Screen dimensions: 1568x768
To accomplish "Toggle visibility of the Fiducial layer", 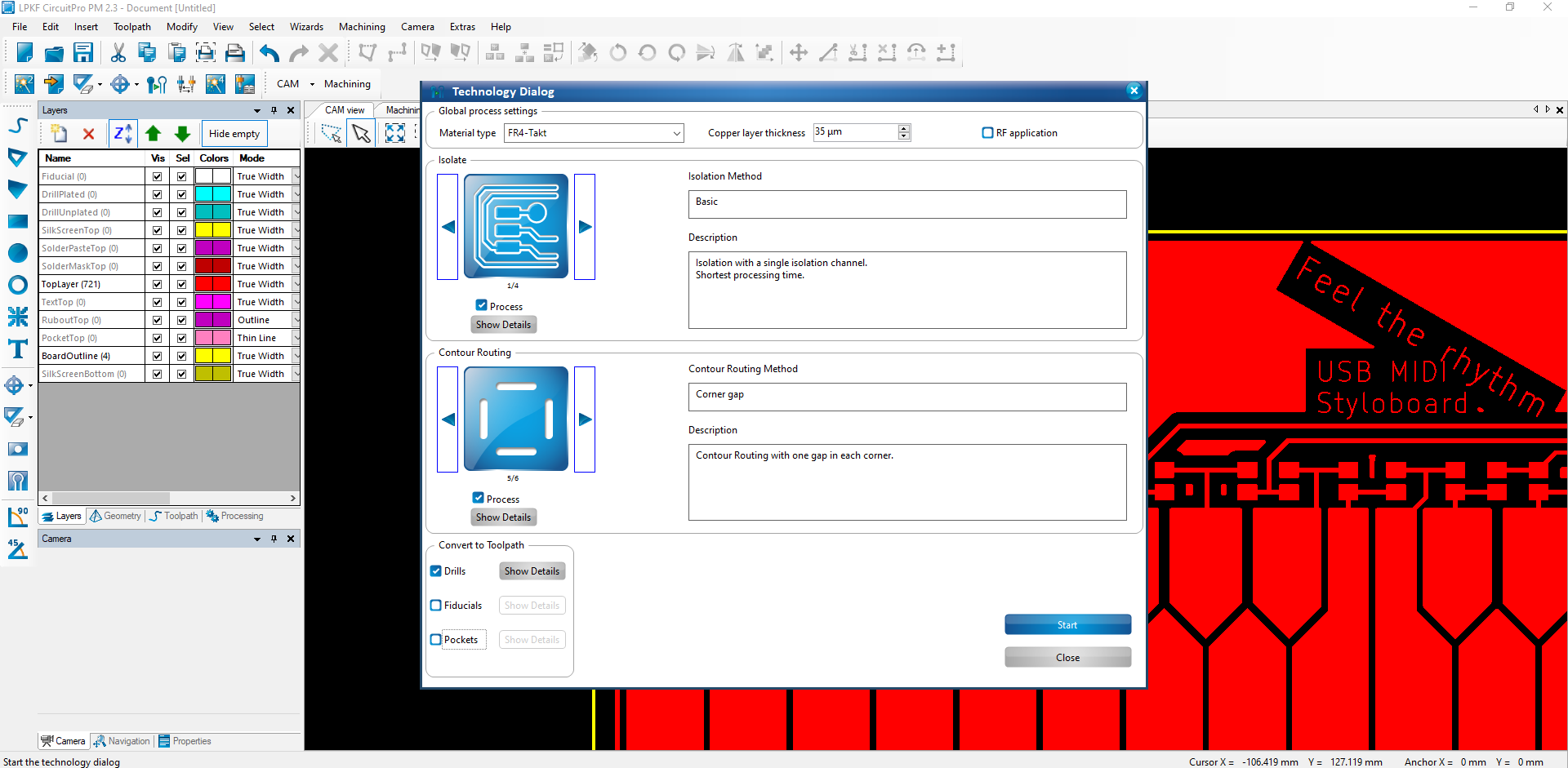I will 157,176.
